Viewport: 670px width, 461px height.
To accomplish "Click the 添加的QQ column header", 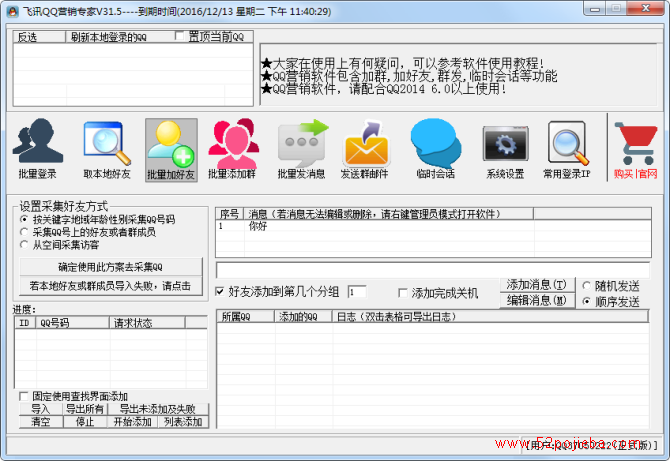I will tap(303, 316).
